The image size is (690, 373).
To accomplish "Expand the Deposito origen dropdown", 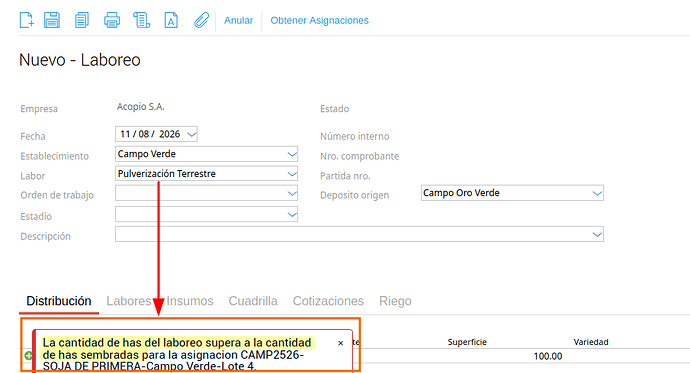I will click(x=597, y=193).
